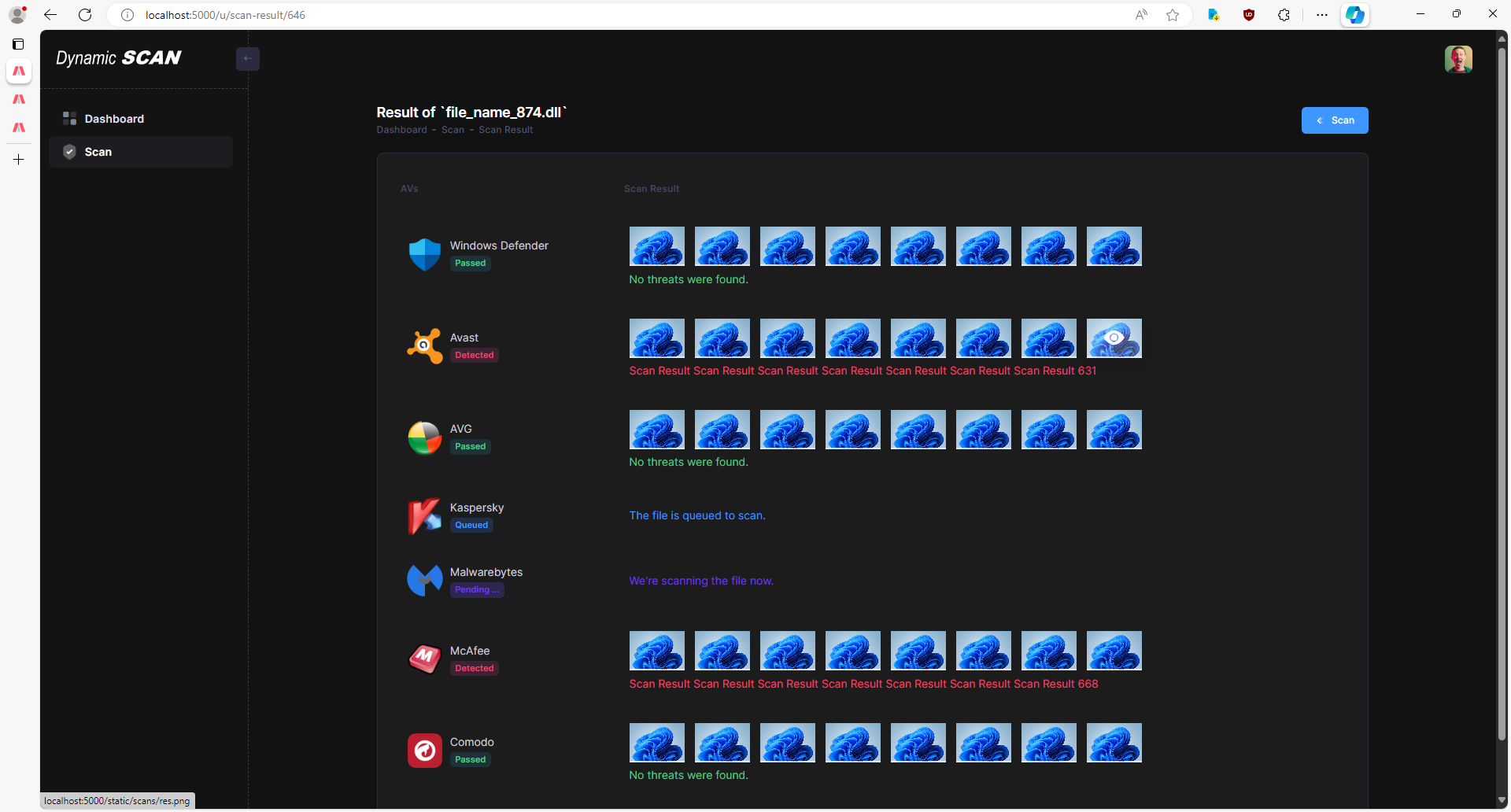The width and height of the screenshot is (1511, 812).
Task: Open browser tab actions panel icon
Action: pos(18,44)
